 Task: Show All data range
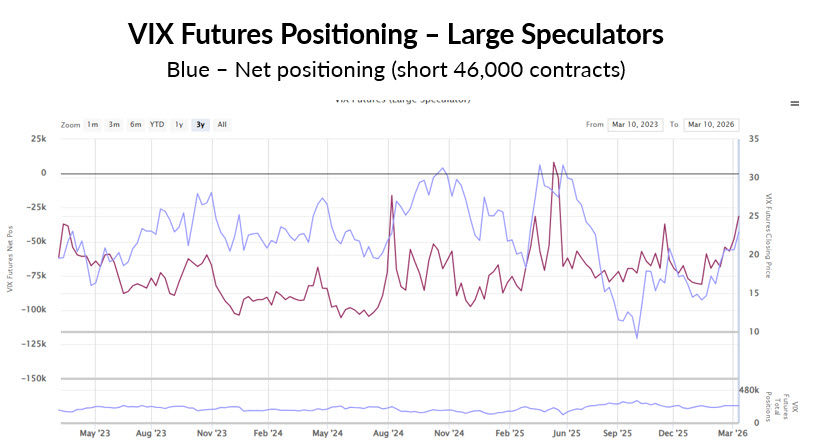[222, 125]
